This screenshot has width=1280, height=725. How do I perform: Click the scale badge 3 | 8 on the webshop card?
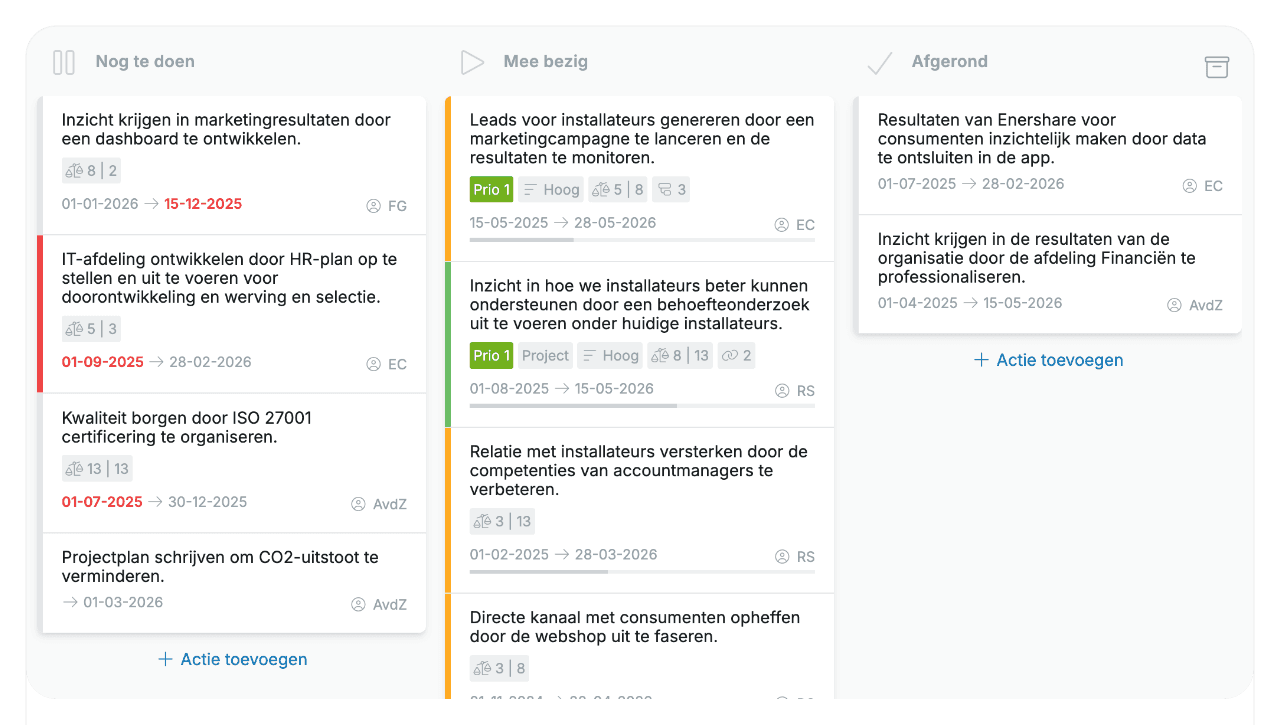coord(499,669)
